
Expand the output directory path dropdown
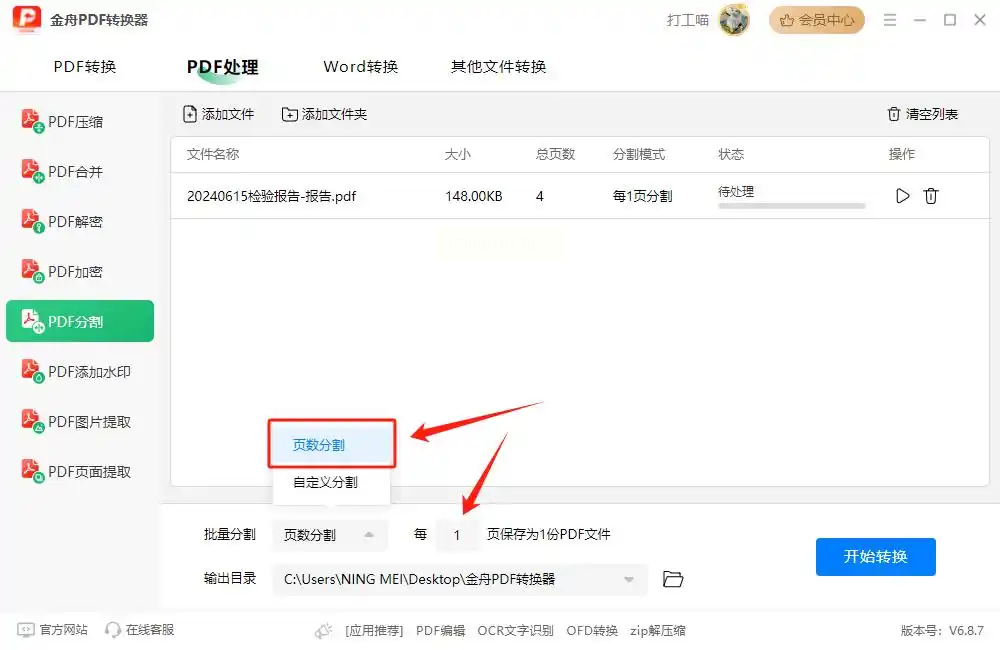(x=629, y=579)
